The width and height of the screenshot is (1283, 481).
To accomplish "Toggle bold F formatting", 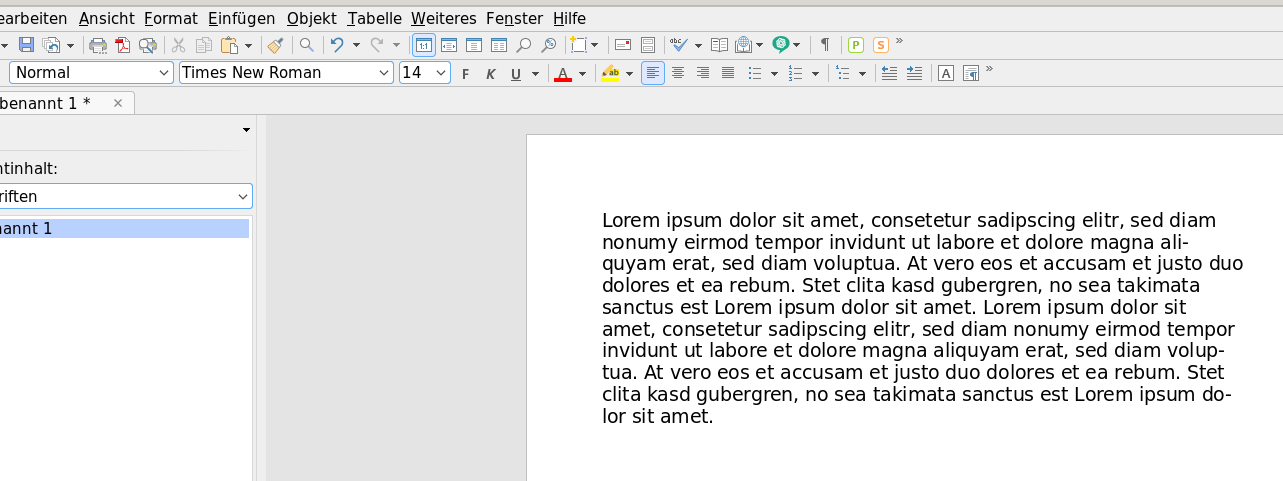I will coord(465,73).
